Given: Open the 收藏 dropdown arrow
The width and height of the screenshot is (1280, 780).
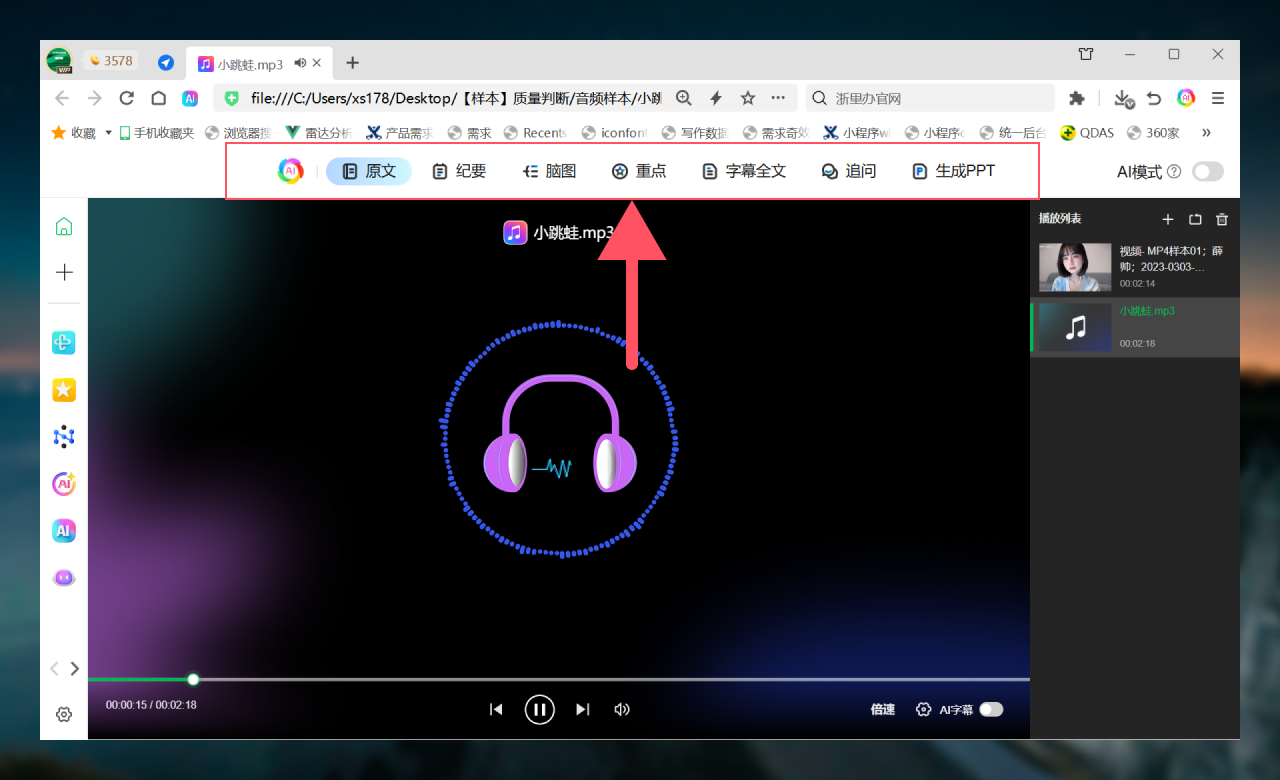Looking at the screenshot, I should pos(108,133).
